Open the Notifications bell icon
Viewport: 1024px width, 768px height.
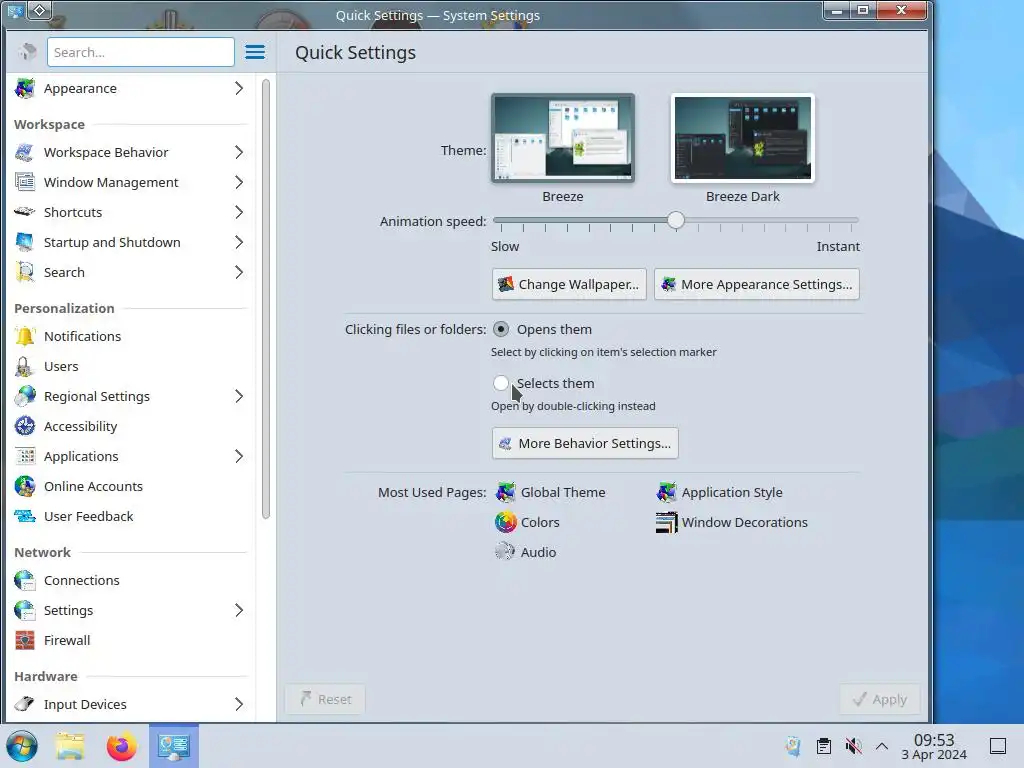[25, 336]
